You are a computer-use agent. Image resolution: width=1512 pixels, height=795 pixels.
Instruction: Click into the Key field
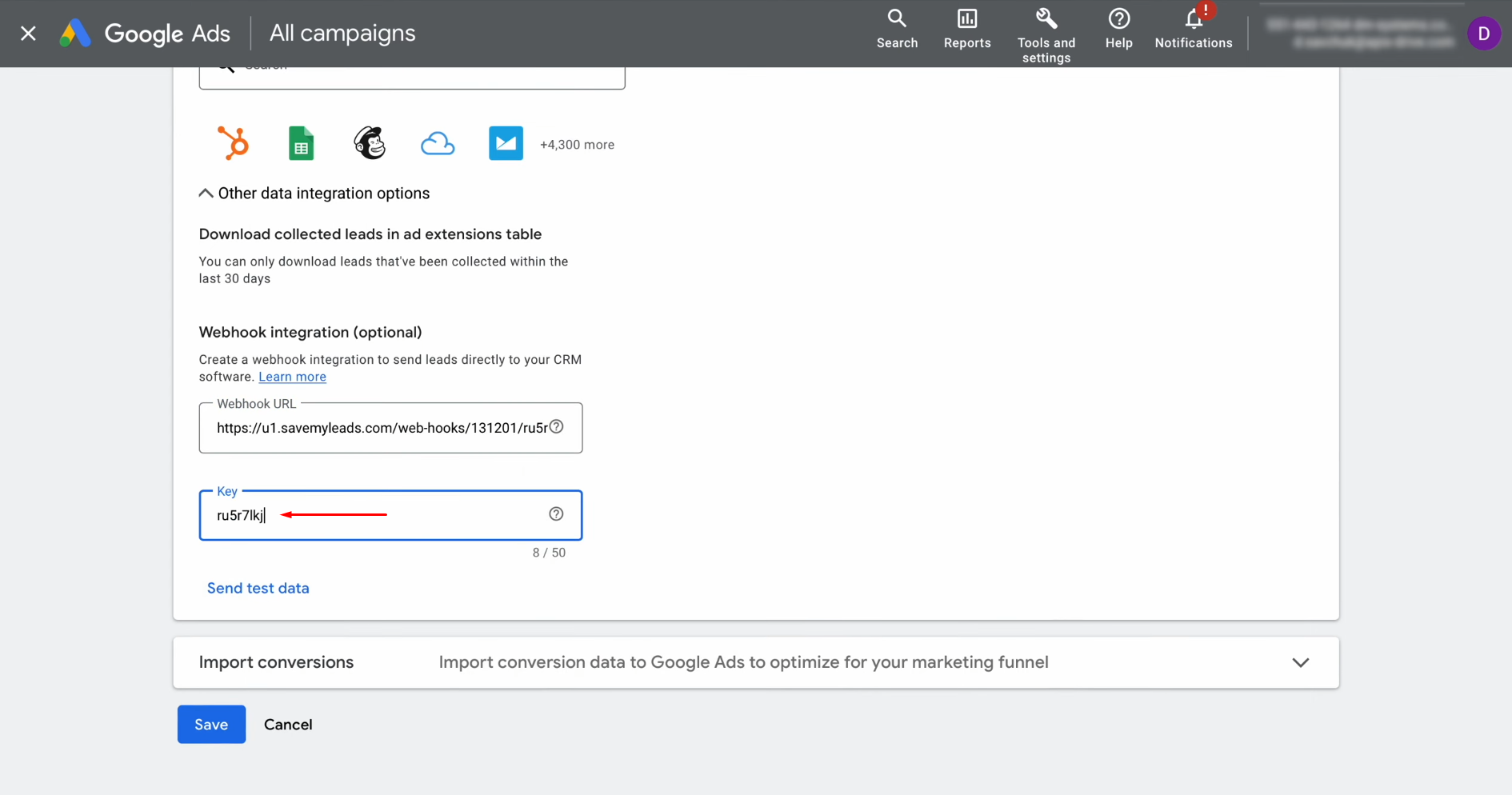(390, 515)
